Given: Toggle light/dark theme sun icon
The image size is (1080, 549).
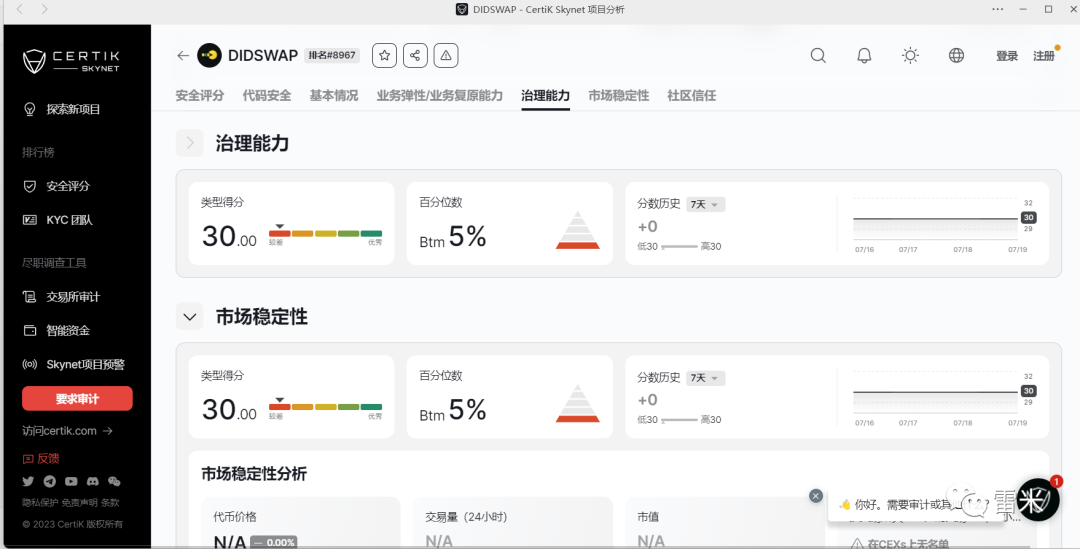Looking at the screenshot, I should (x=910, y=56).
